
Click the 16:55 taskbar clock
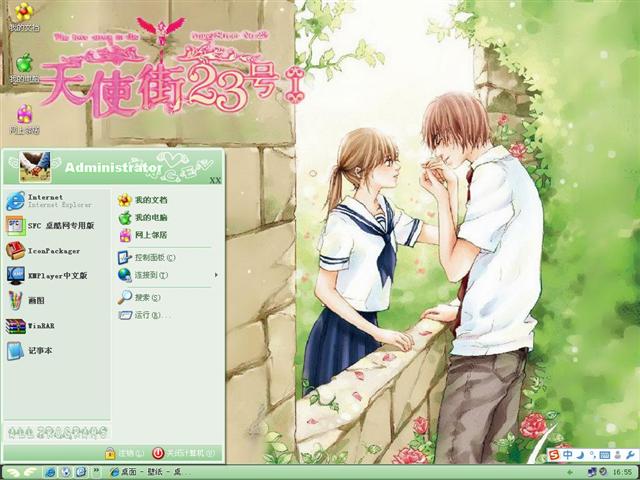pyautogui.click(x=622, y=472)
